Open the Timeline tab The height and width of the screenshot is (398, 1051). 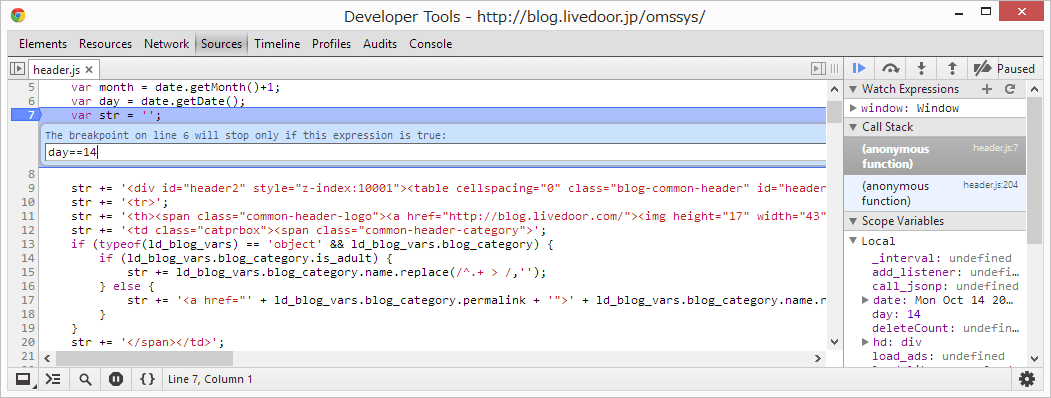pos(277,44)
